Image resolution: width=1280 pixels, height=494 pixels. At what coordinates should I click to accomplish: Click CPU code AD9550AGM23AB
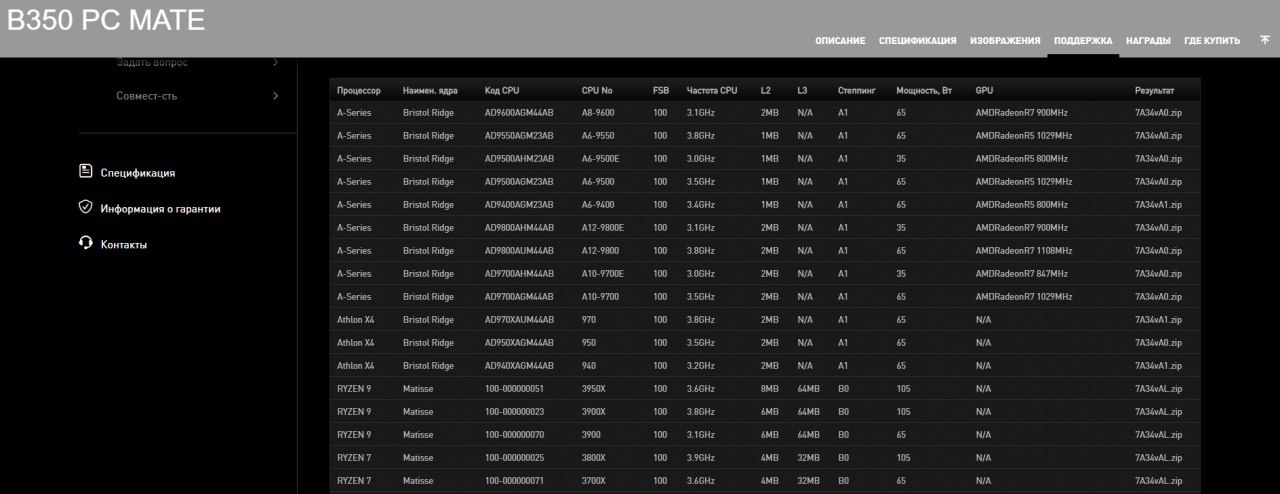pyautogui.click(x=519, y=136)
